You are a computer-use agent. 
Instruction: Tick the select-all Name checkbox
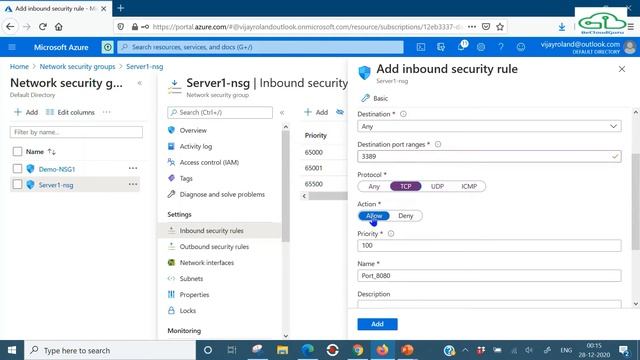point(17,151)
